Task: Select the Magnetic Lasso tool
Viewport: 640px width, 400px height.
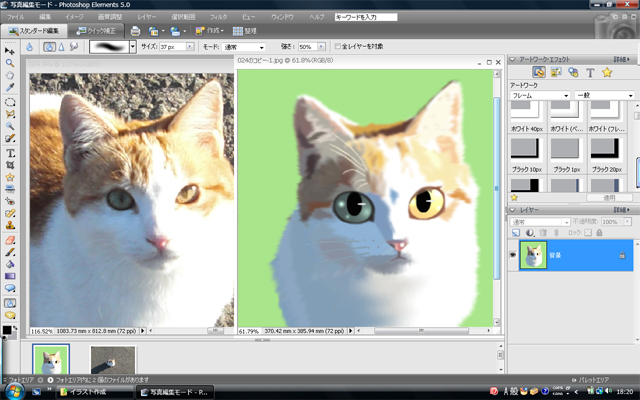Action: coord(10,114)
